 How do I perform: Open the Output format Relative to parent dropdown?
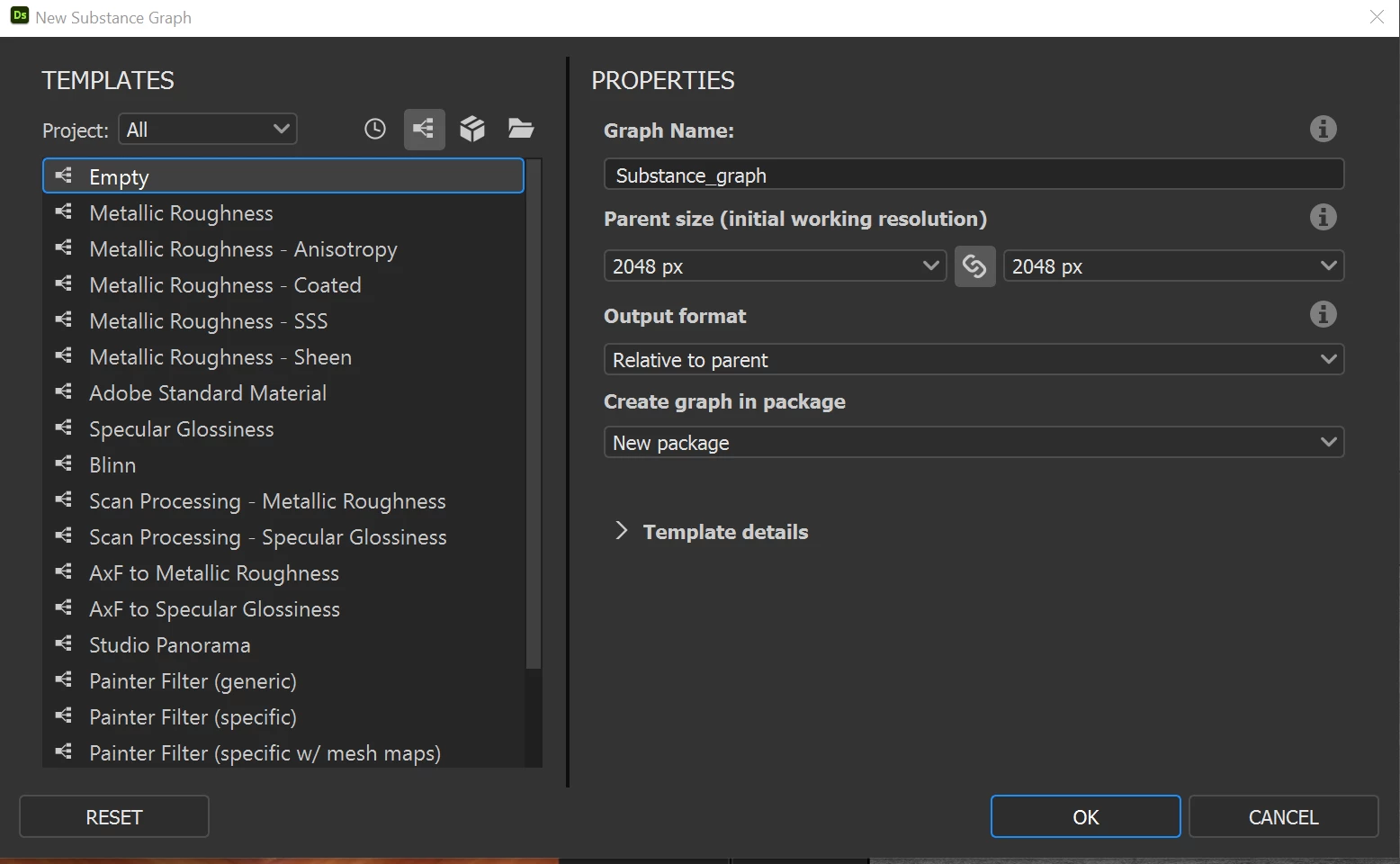click(x=974, y=359)
